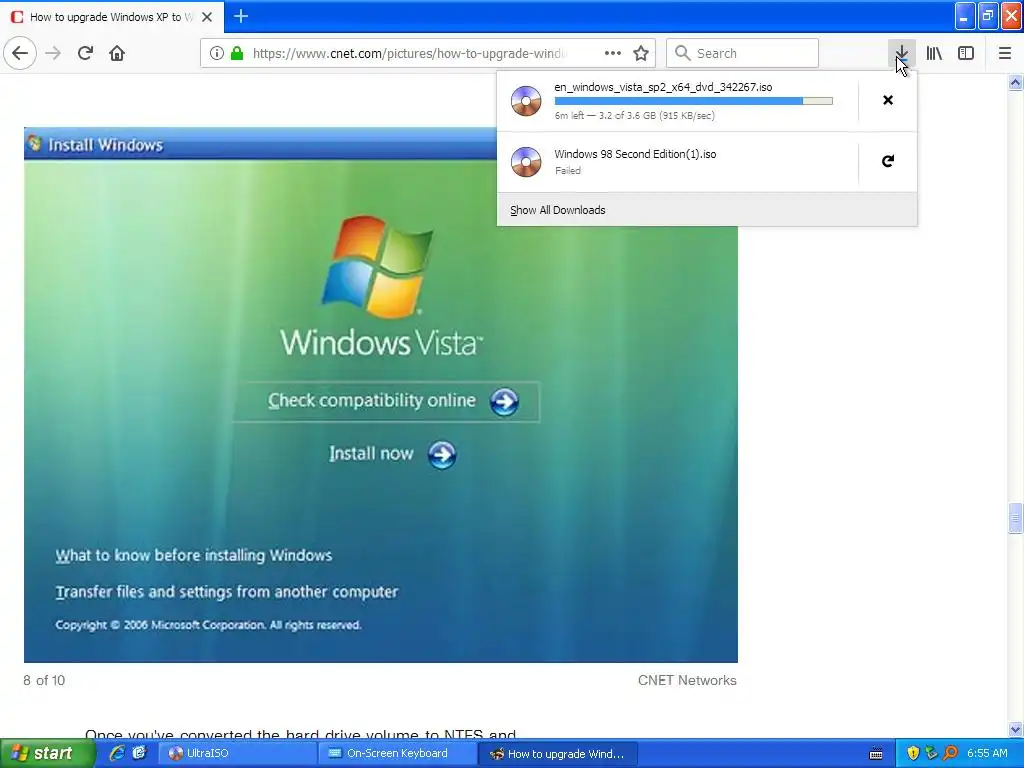
Task: Click the '8 of 10' slide counter
Action: pos(44,680)
